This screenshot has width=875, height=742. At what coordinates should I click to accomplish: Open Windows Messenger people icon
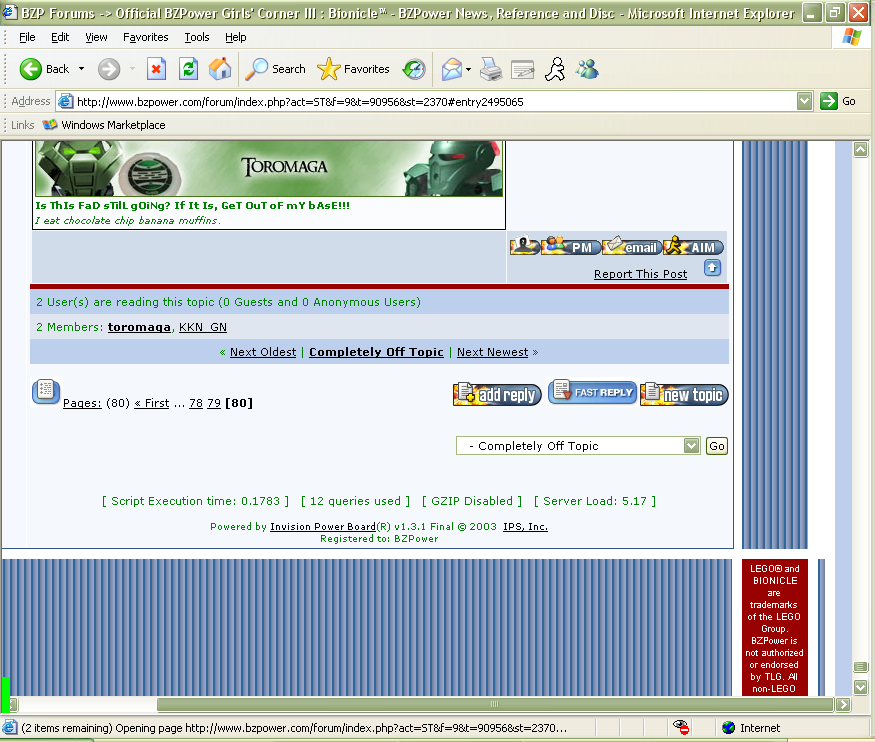point(588,69)
